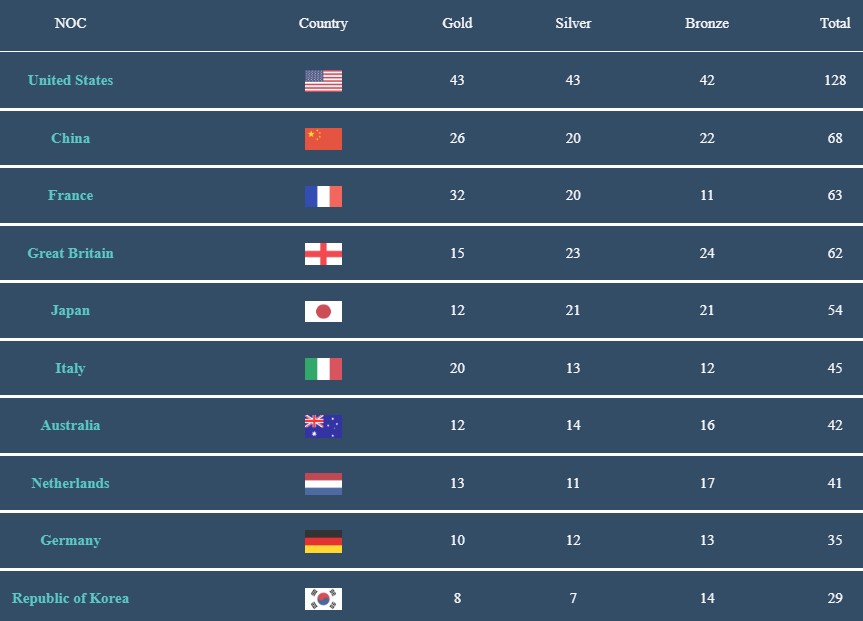This screenshot has height=621, width=863.
Task: Click the Australia flag icon
Action: tap(323, 426)
